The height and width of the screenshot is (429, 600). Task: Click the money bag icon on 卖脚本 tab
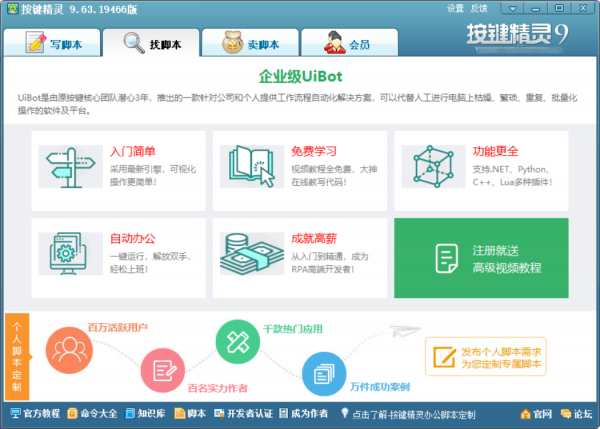tap(232, 42)
